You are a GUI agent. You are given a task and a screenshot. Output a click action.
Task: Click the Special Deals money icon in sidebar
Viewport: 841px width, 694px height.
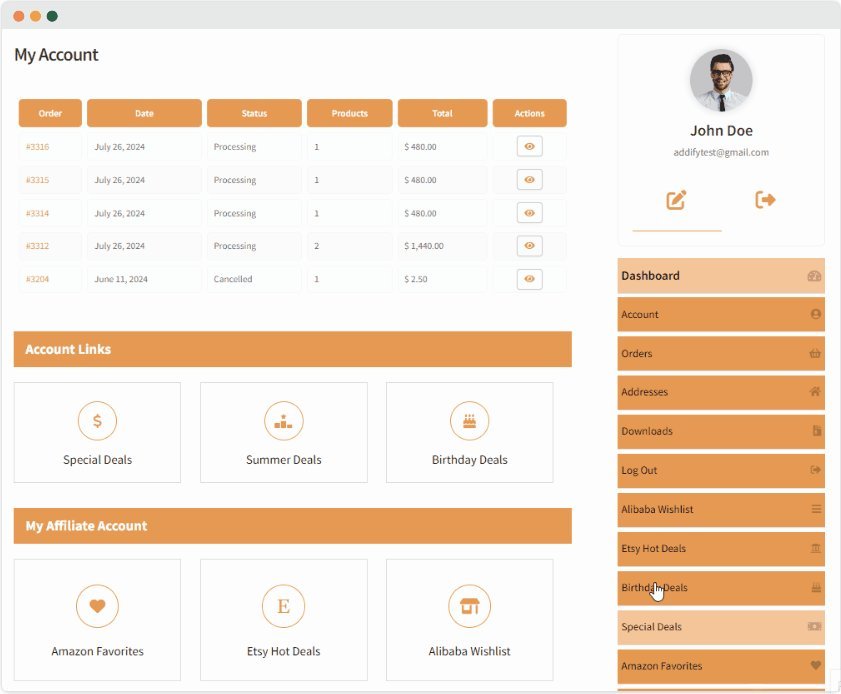(815, 626)
